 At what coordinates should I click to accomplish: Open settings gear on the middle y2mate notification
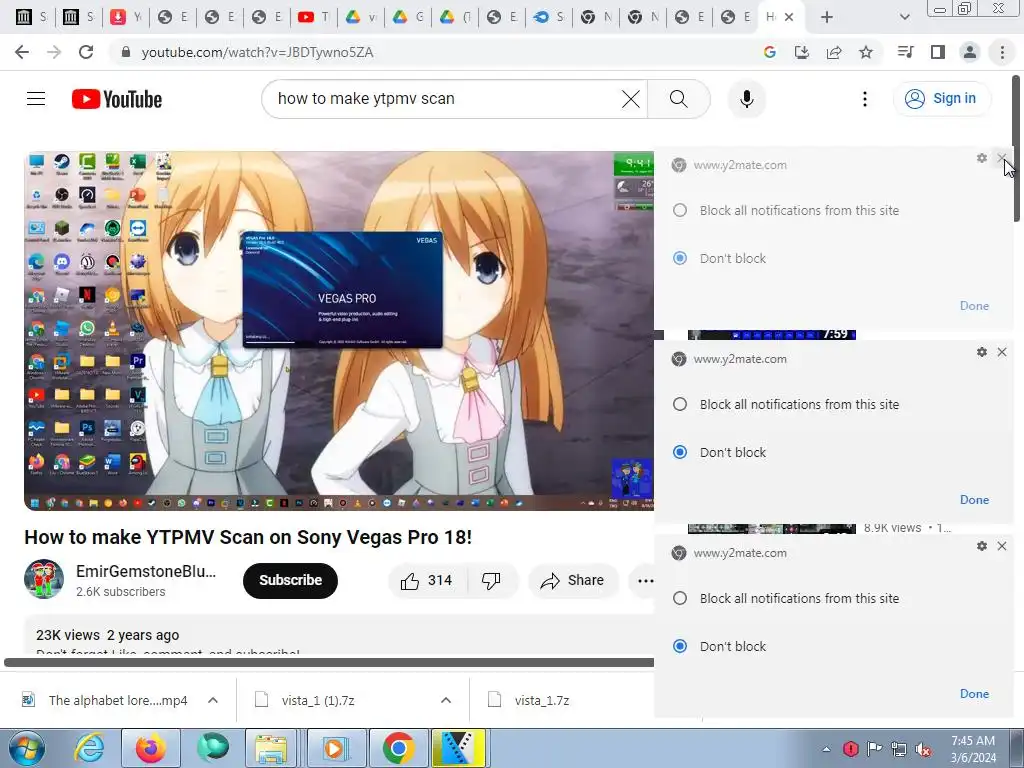(x=982, y=352)
